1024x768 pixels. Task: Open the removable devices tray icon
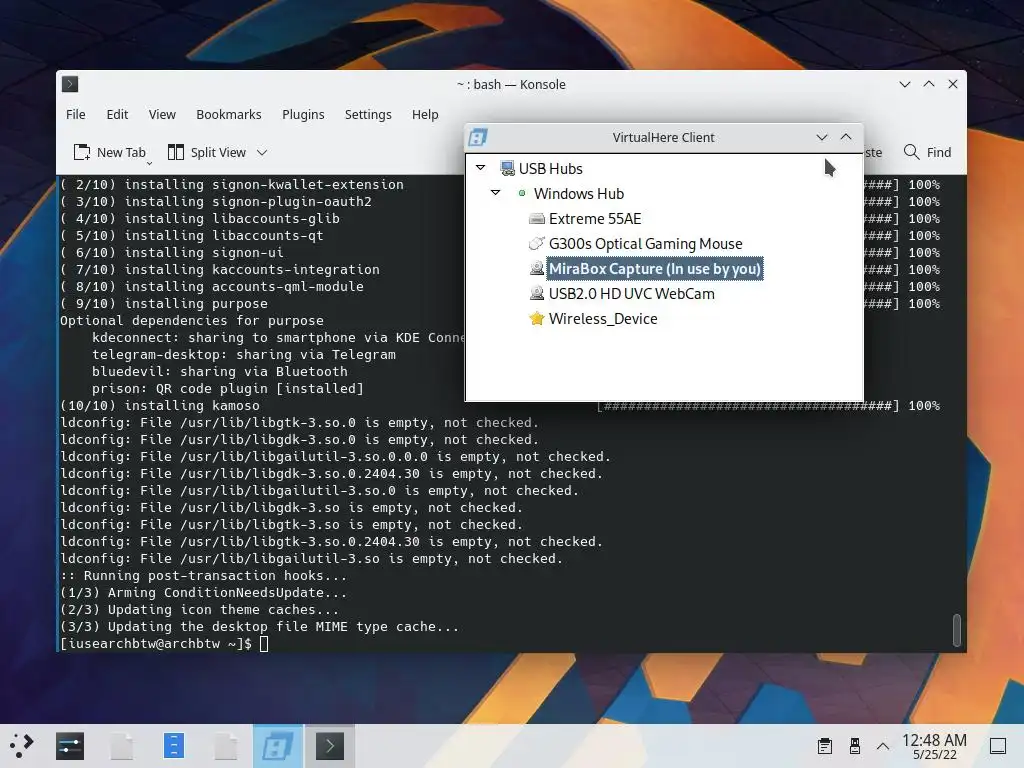tap(854, 746)
